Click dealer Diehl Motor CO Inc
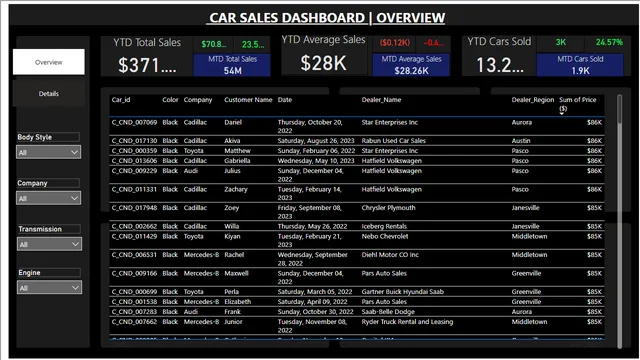 coord(390,255)
